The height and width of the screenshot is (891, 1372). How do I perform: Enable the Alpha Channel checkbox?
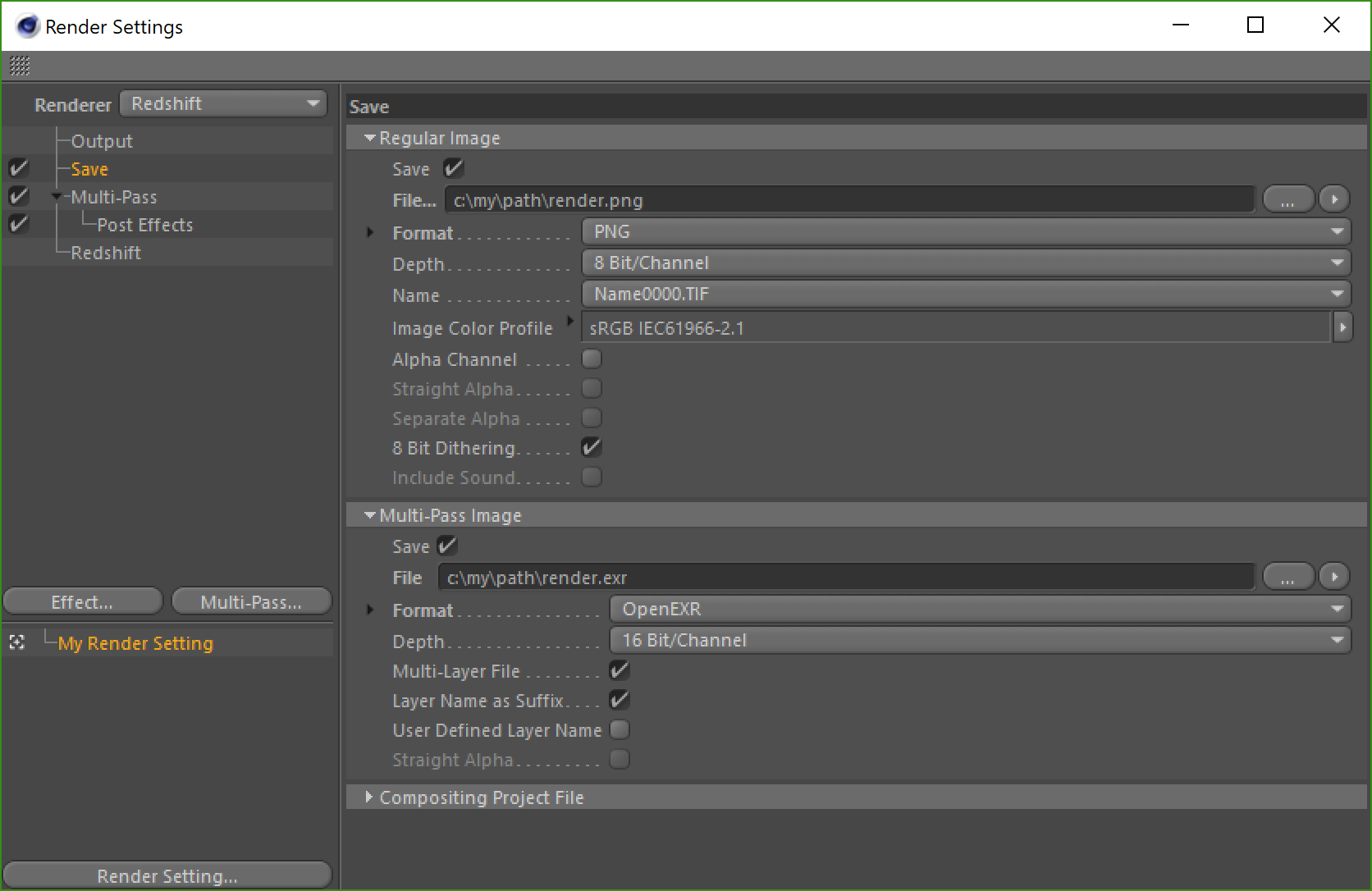coord(592,359)
